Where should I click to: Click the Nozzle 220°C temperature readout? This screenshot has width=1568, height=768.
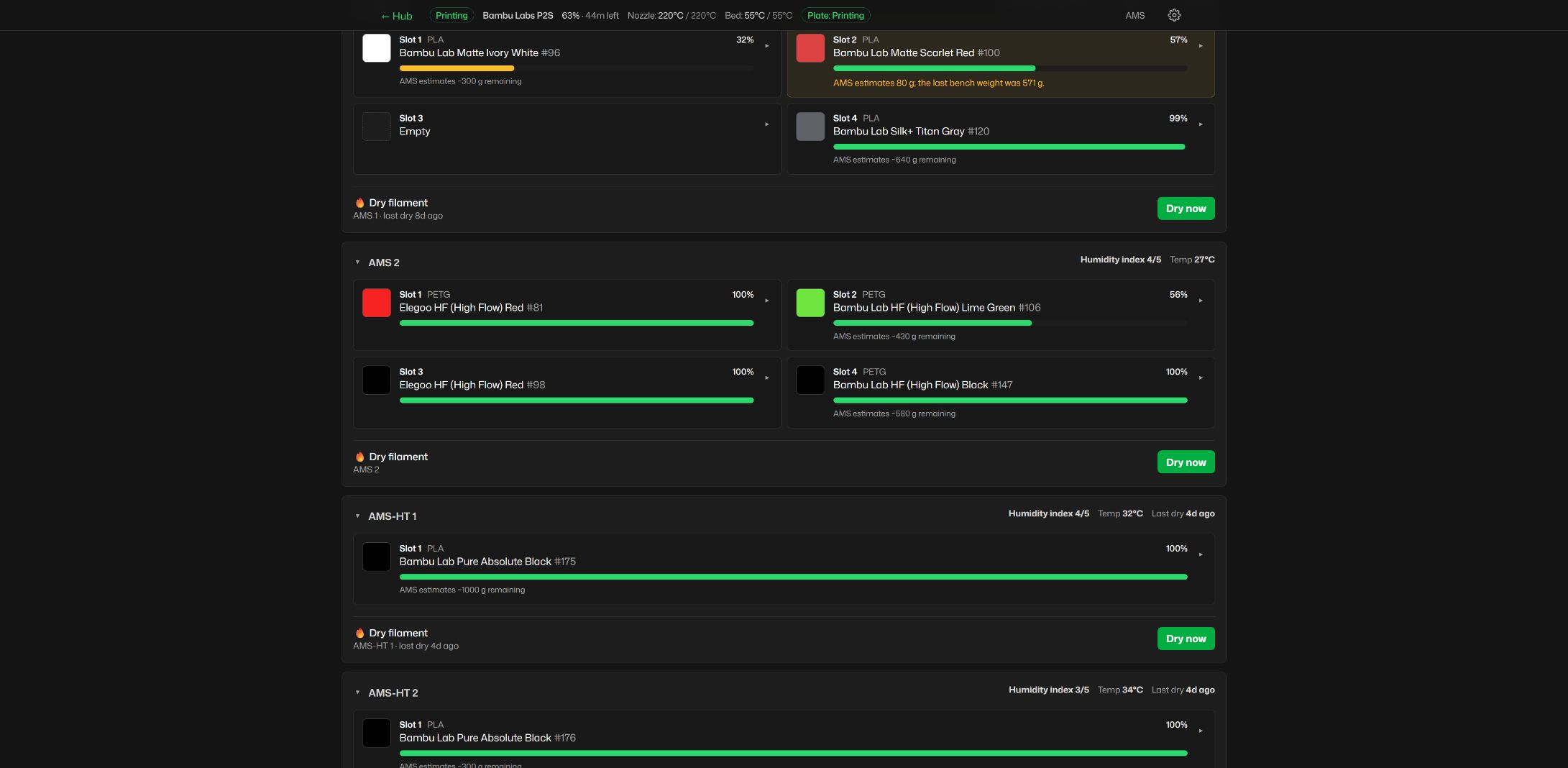click(671, 15)
